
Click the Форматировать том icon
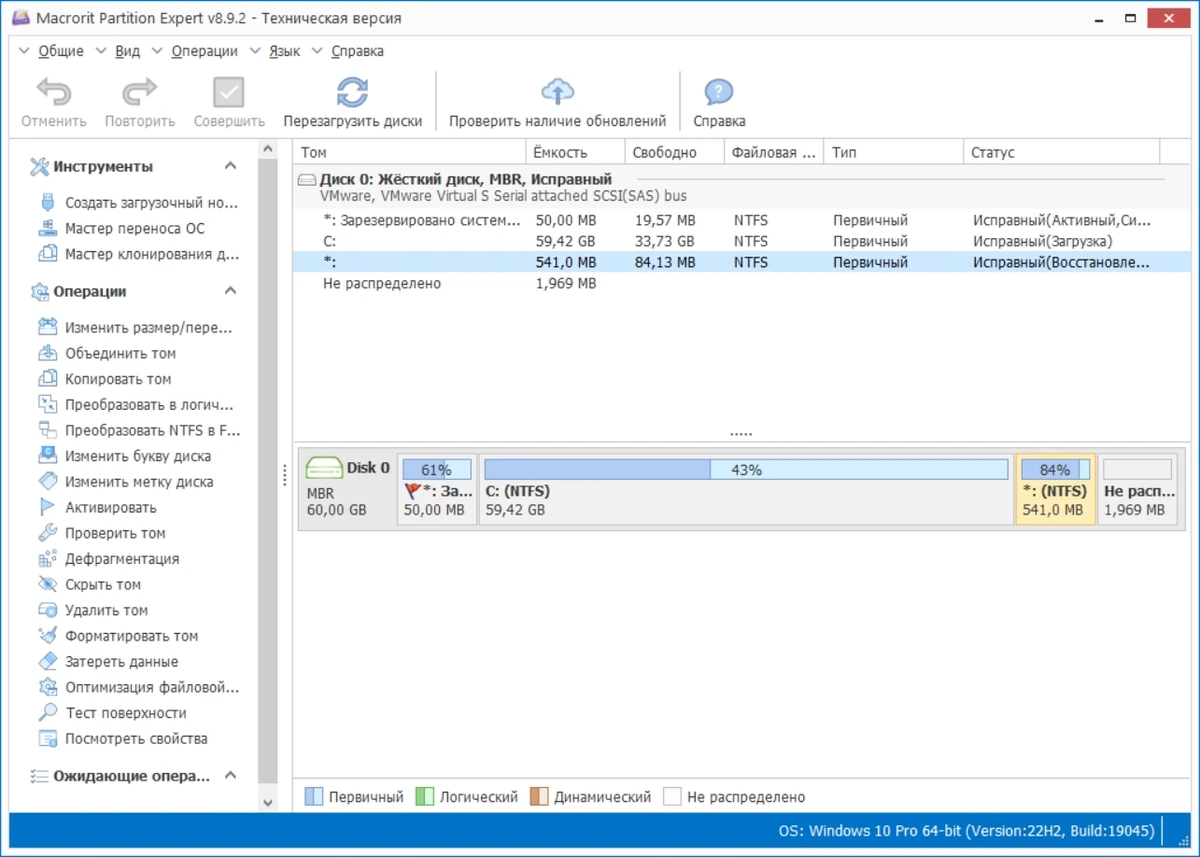(x=47, y=636)
